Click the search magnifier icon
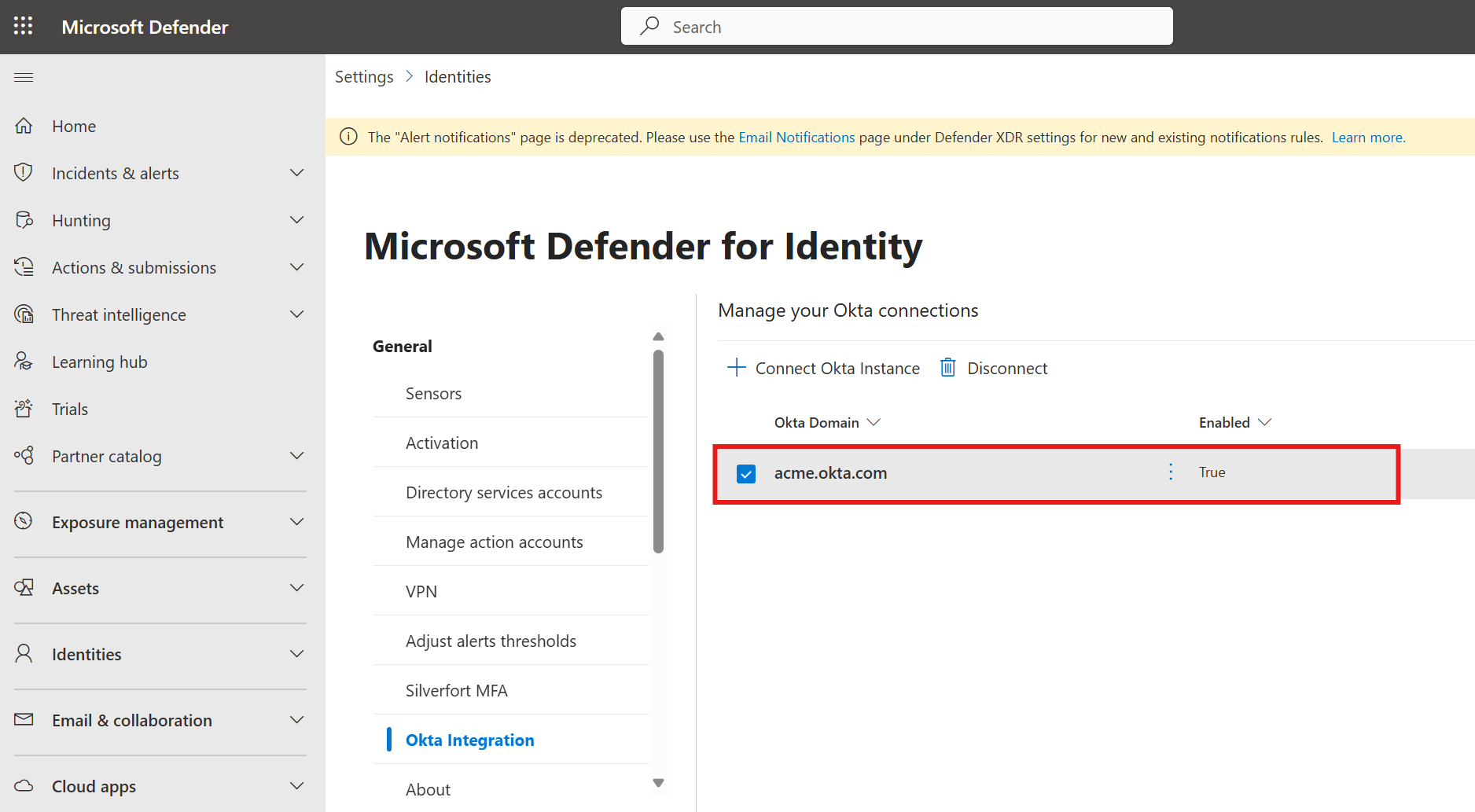 pyautogui.click(x=649, y=26)
